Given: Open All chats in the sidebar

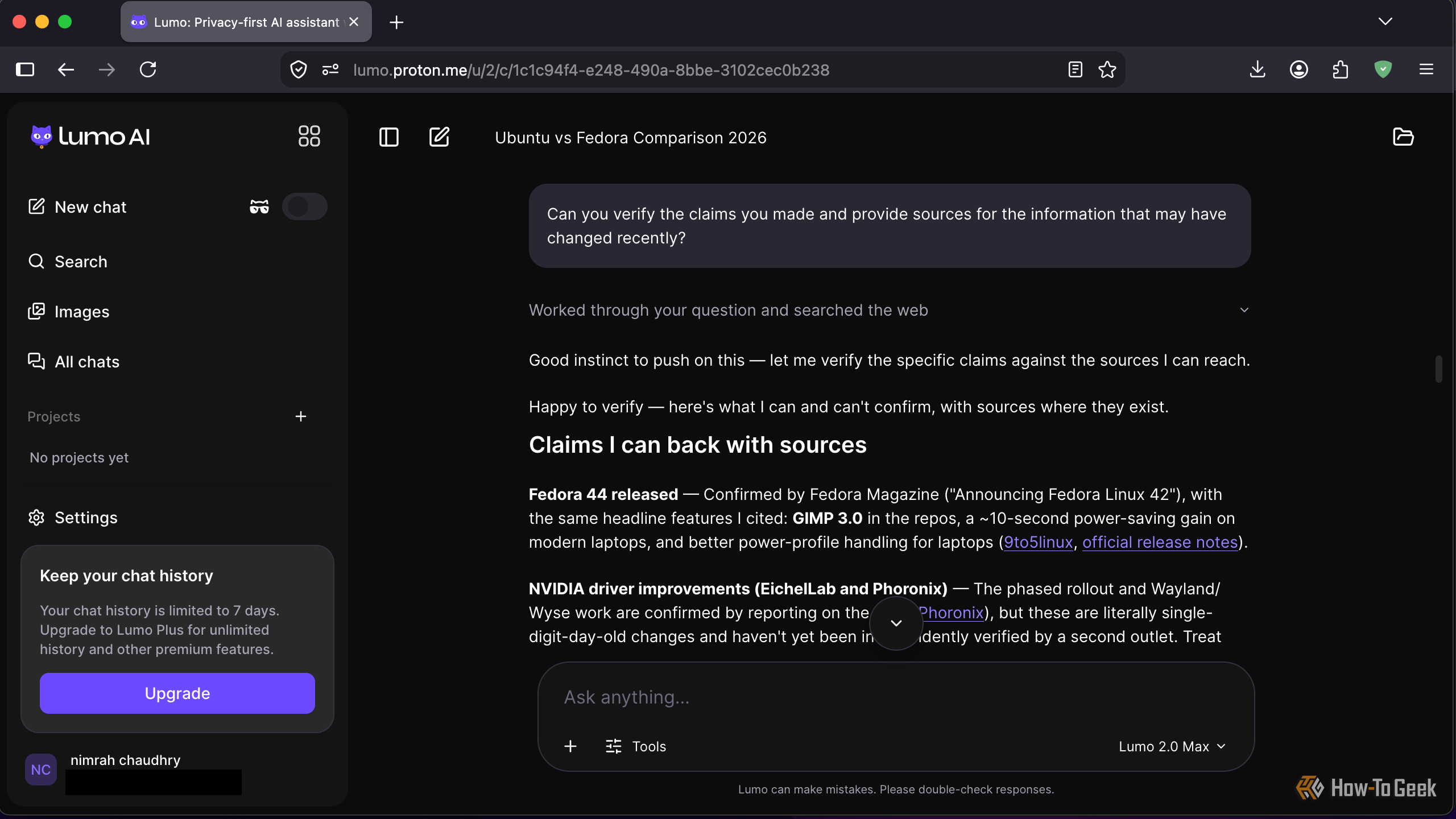Looking at the screenshot, I should tap(74, 362).
